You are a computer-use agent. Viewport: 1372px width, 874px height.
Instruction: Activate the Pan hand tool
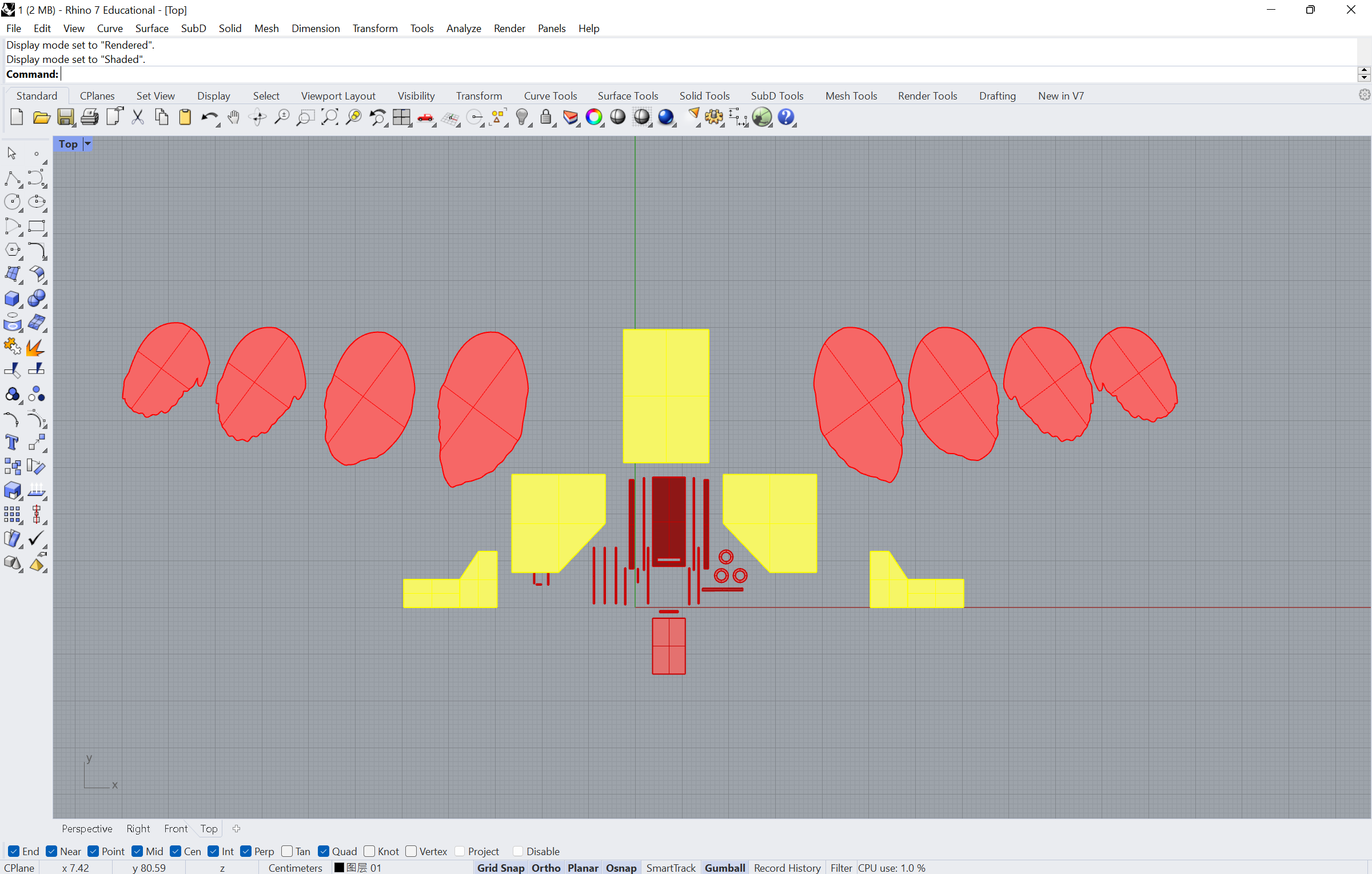(x=233, y=117)
